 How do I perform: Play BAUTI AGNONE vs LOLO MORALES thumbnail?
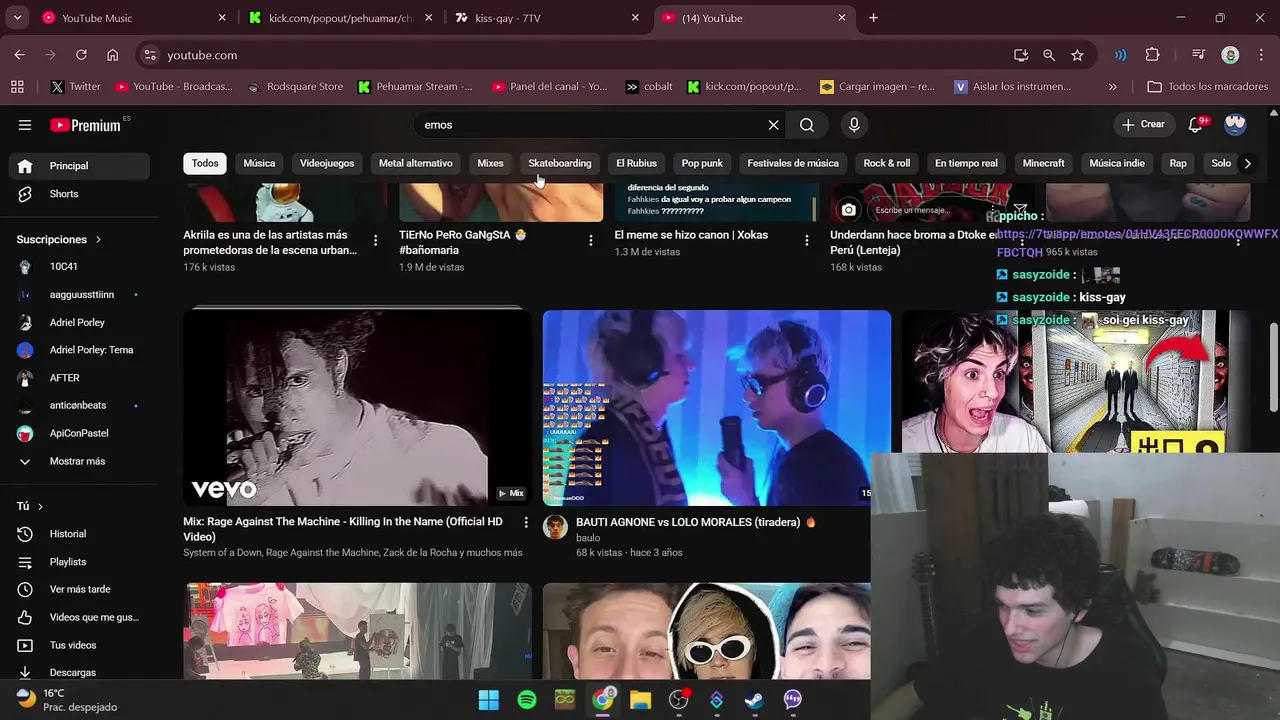(x=716, y=408)
